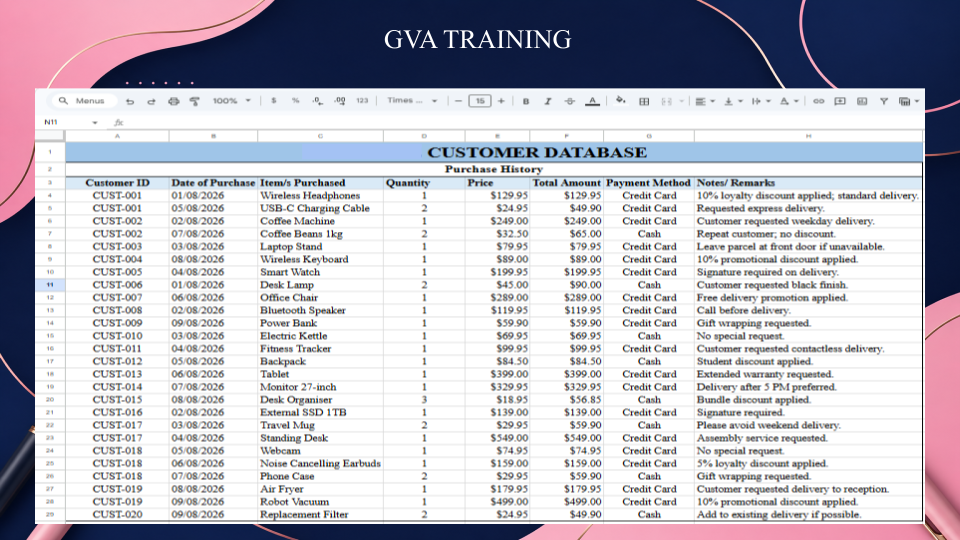This screenshot has height=540, width=960.
Task: Click the Total Amount header cell
Action: (x=566, y=182)
